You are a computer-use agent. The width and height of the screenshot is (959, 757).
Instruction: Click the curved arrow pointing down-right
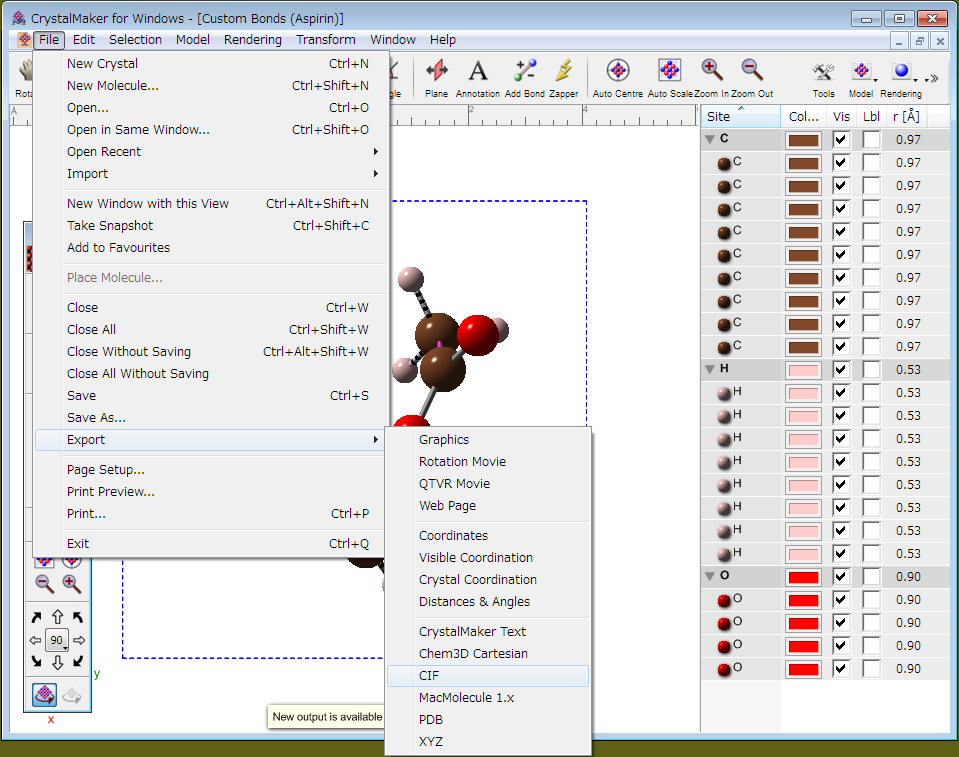click(x=37, y=662)
